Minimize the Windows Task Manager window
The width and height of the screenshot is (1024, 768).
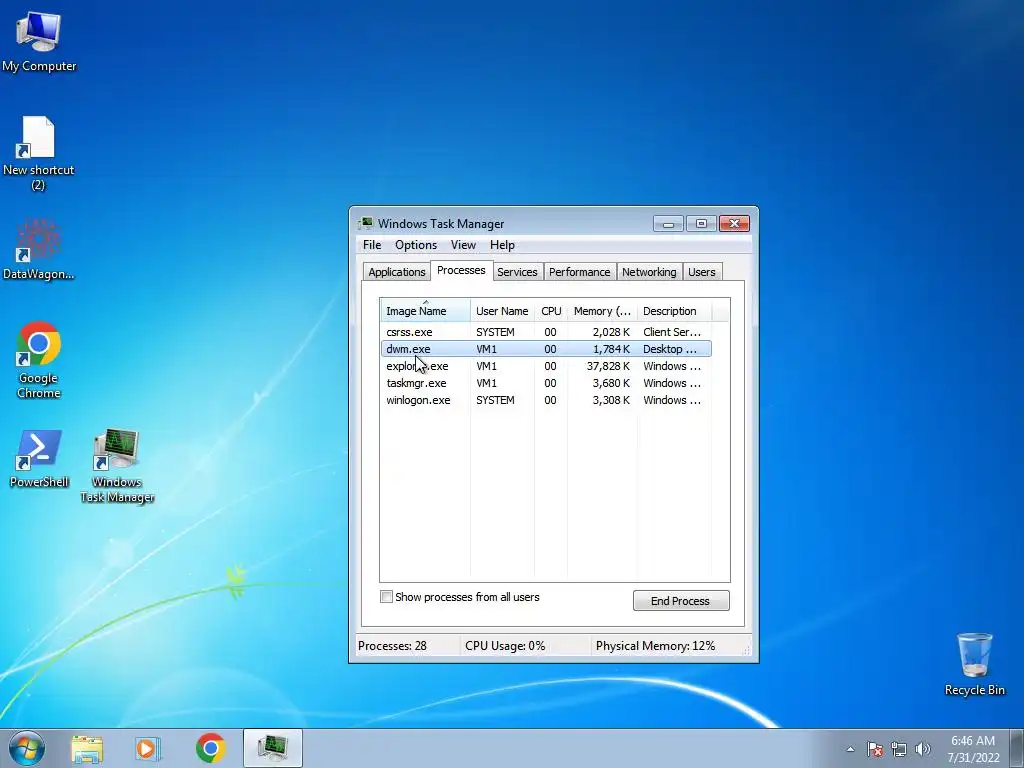pyautogui.click(x=668, y=224)
